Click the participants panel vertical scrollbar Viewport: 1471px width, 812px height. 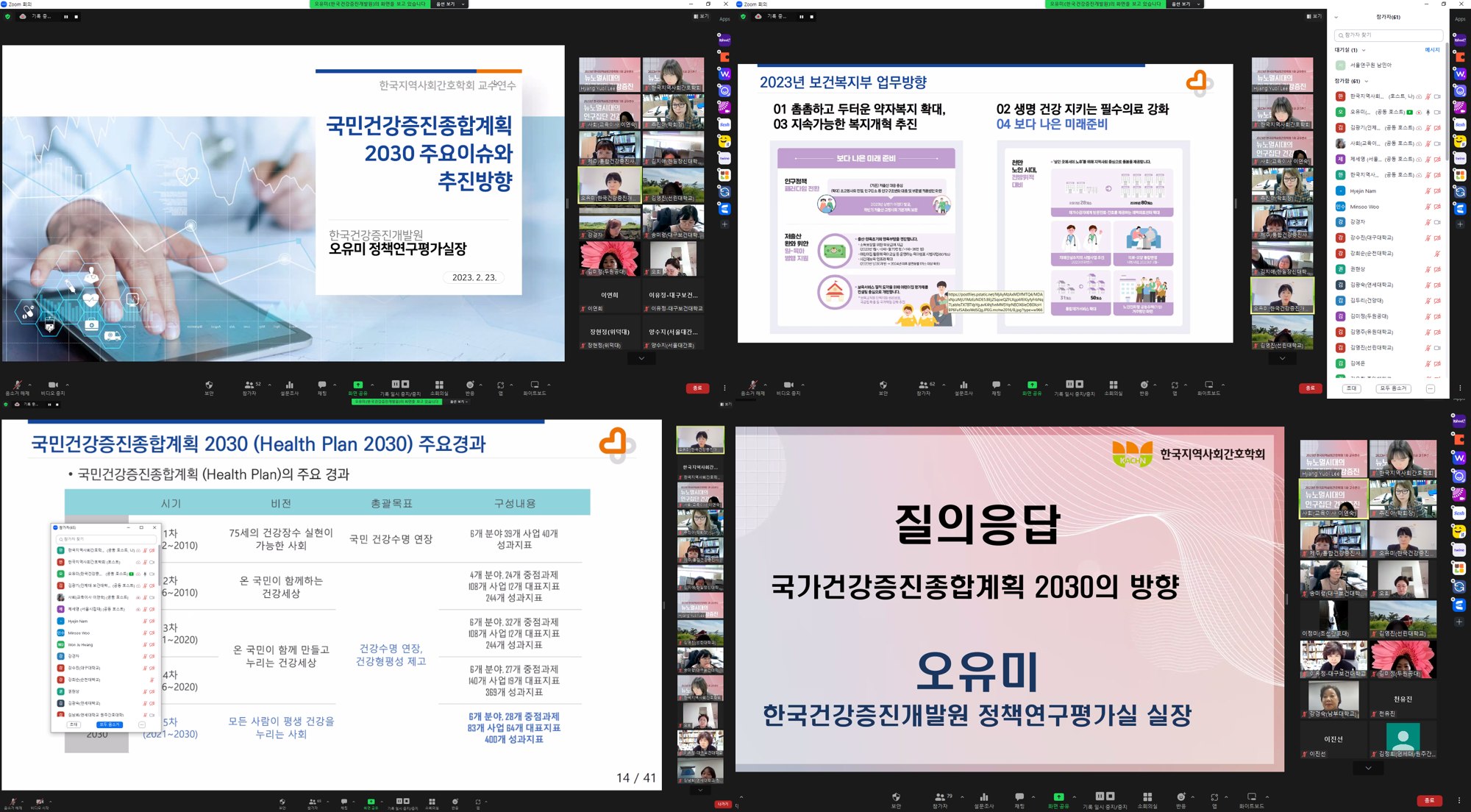1447,103
